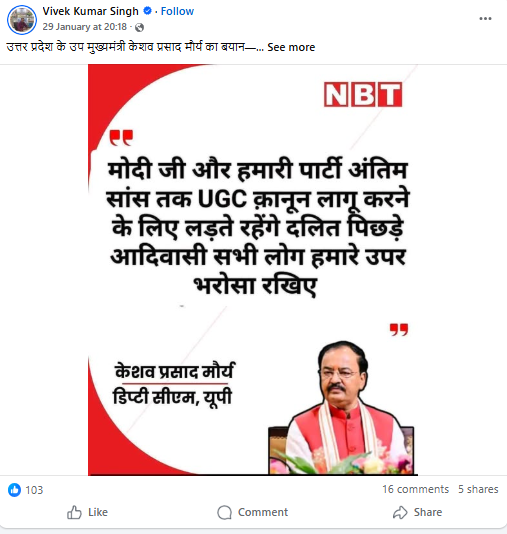Follow Vivek Kumar Singh
The width and height of the screenshot is (507, 534).
coord(177,11)
